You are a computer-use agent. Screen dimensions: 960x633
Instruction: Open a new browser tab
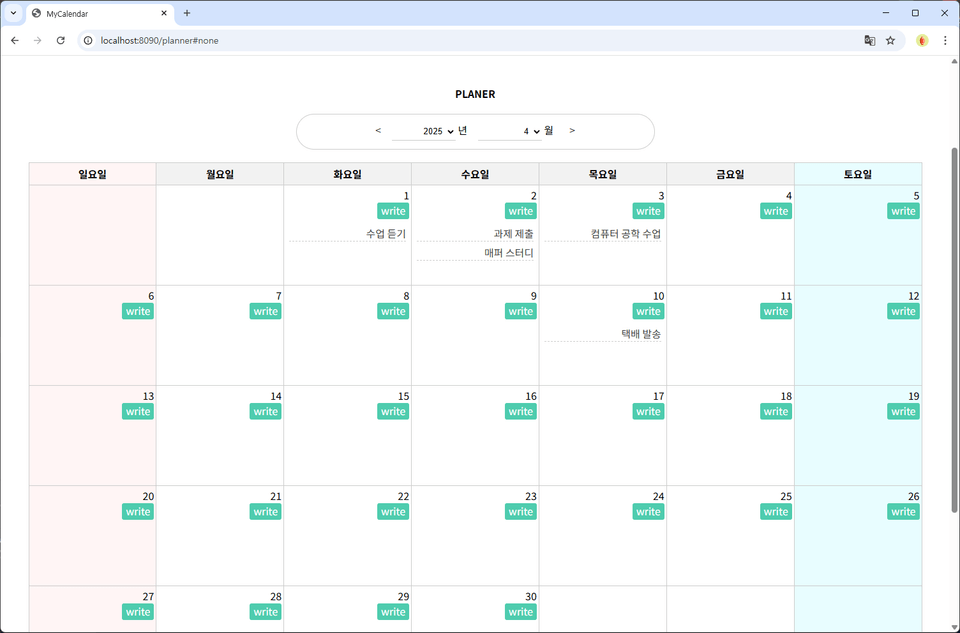click(187, 13)
